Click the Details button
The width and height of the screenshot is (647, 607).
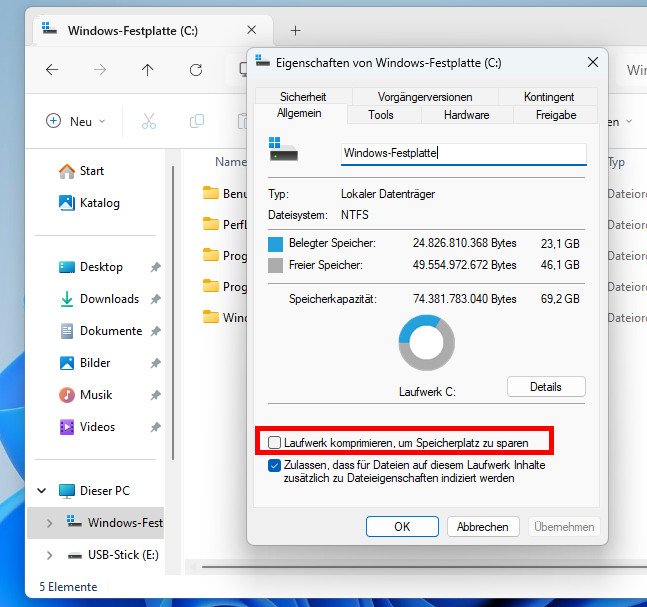545,387
